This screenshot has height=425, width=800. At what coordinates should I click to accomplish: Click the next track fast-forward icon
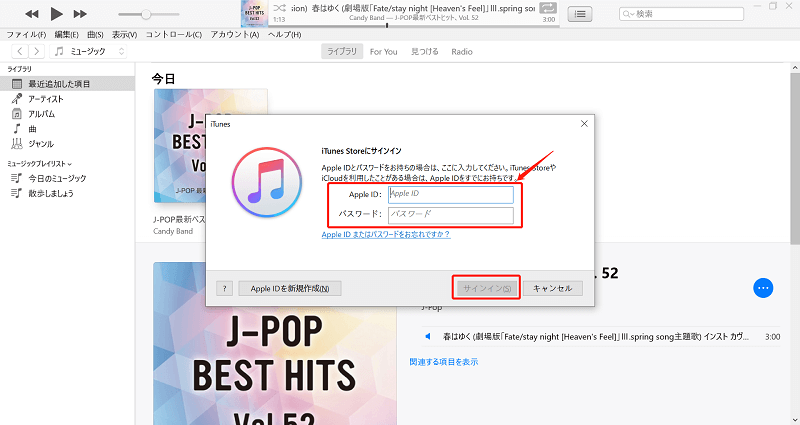pyautogui.click(x=80, y=14)
